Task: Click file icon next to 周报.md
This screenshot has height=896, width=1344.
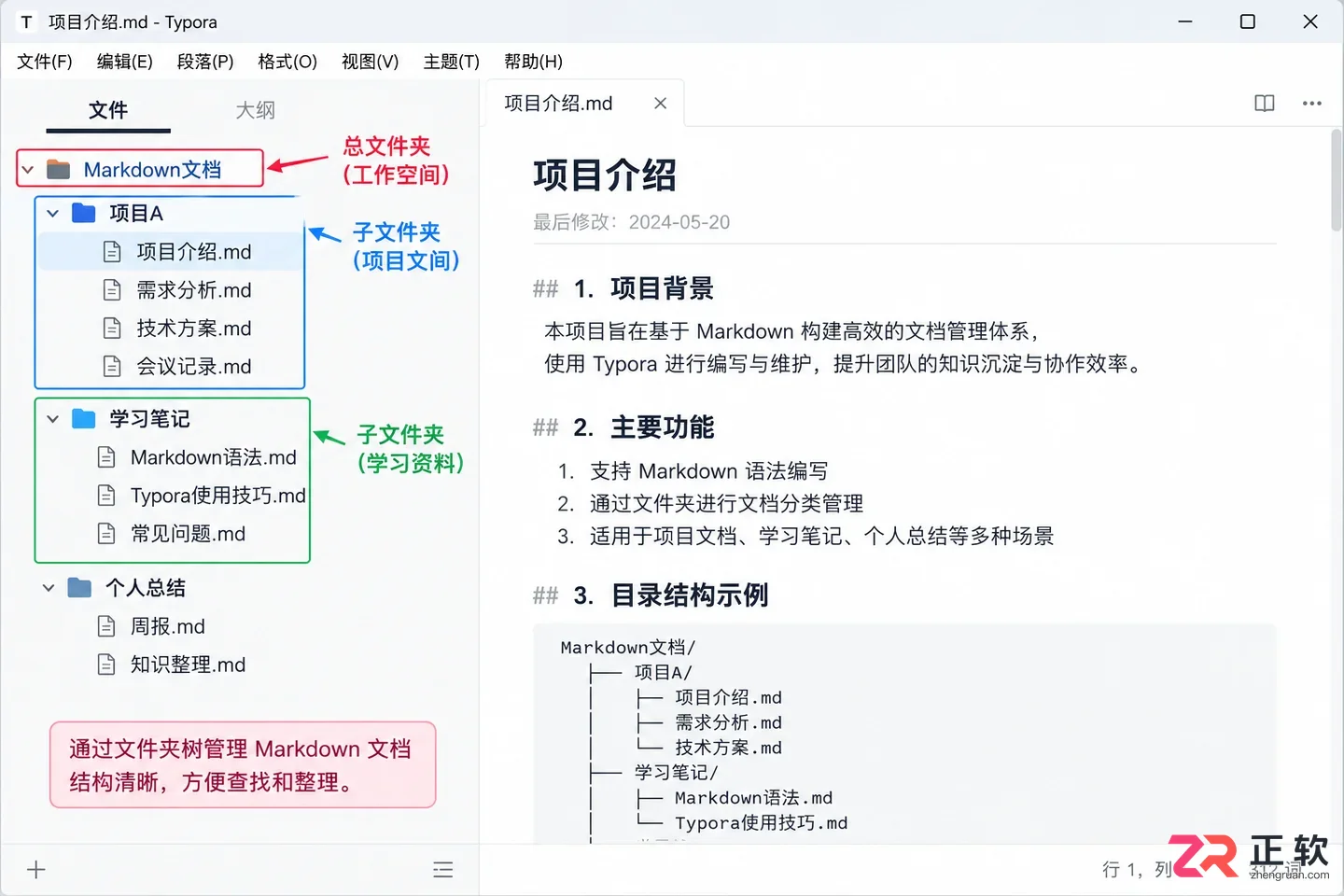Action: 107,626
